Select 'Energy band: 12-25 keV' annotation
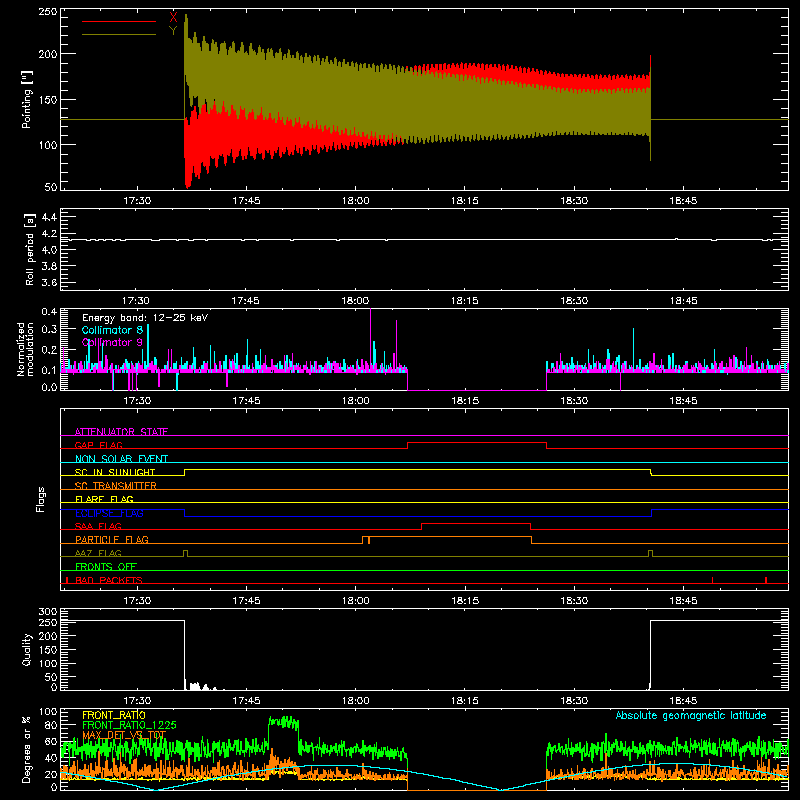This screenshot has height=800, width=800. point(145,317)
